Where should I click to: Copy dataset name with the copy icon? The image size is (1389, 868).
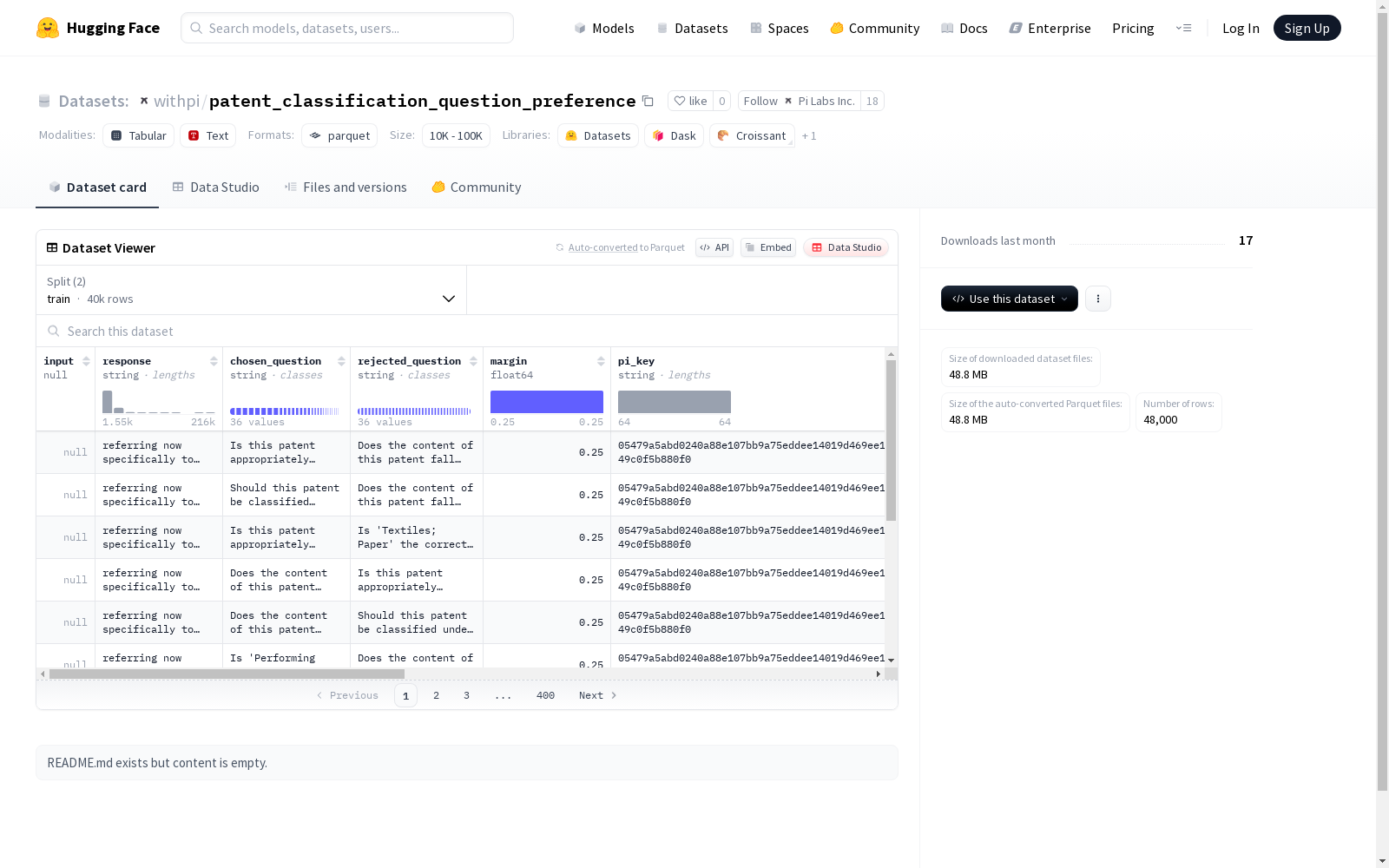648,101
